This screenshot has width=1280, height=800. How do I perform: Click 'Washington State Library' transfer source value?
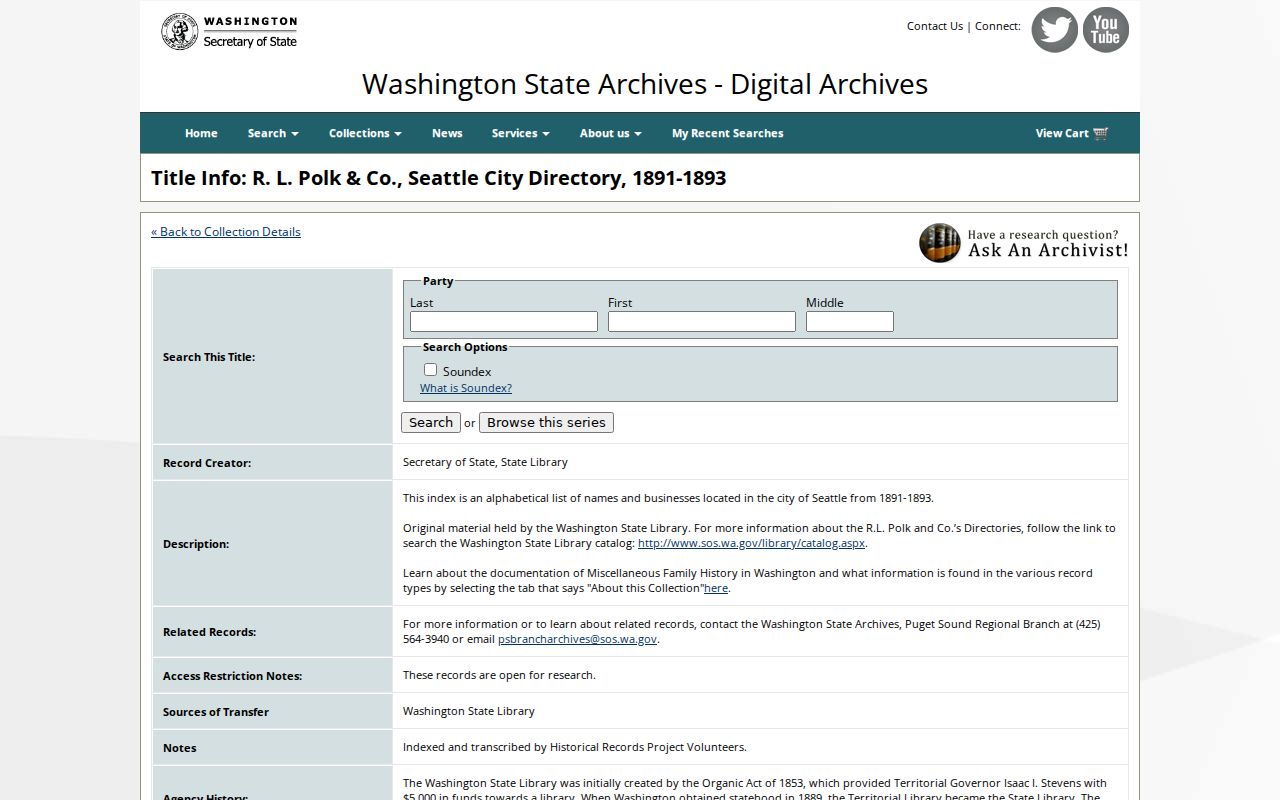(469, 711)
